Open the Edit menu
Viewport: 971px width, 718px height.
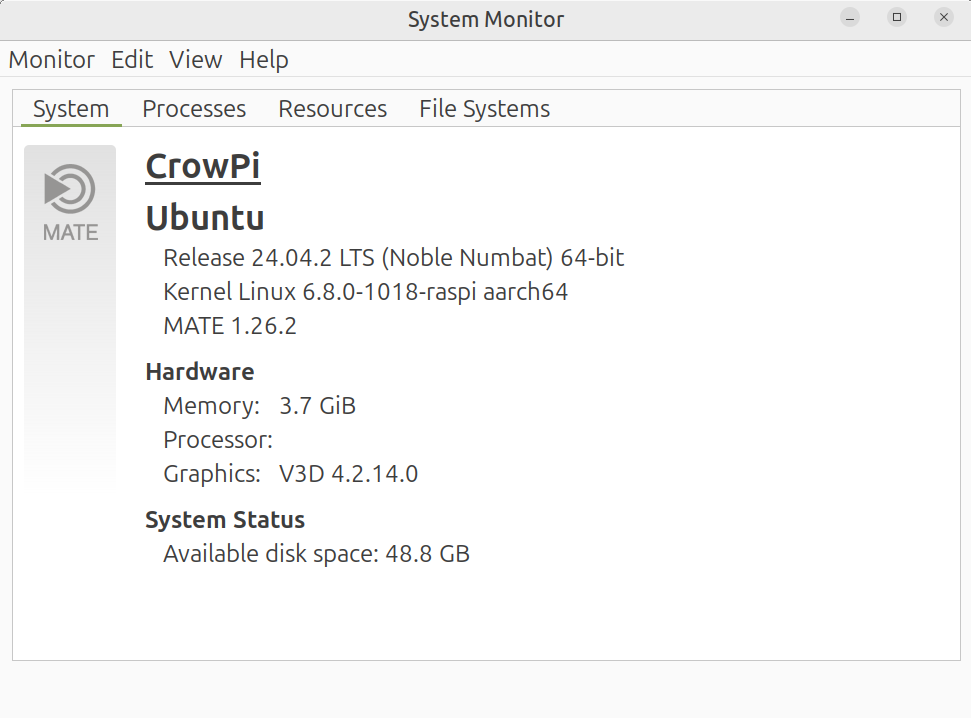pos(132,60)
